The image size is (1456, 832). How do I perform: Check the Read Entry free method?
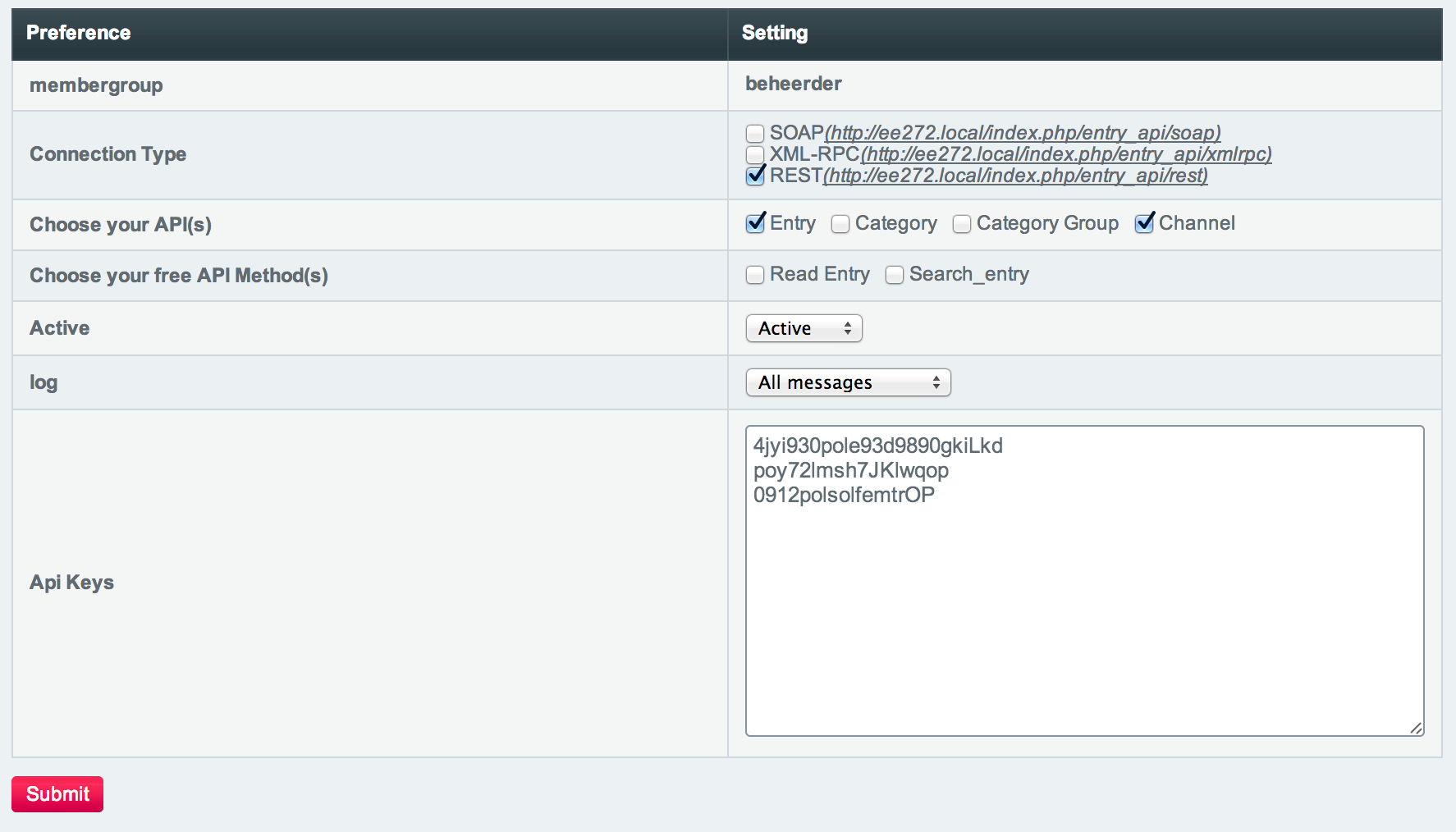pyautogui.click(x=755, y=275)
